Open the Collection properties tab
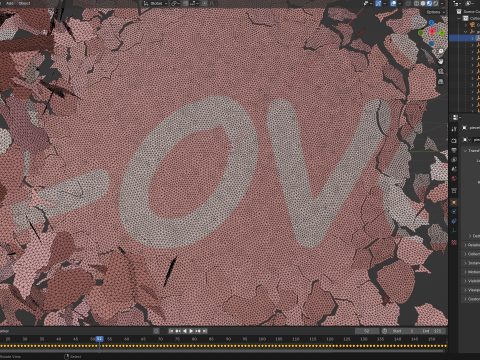The height and width of the screenshot is (360, 480). [x=454, y=191]
